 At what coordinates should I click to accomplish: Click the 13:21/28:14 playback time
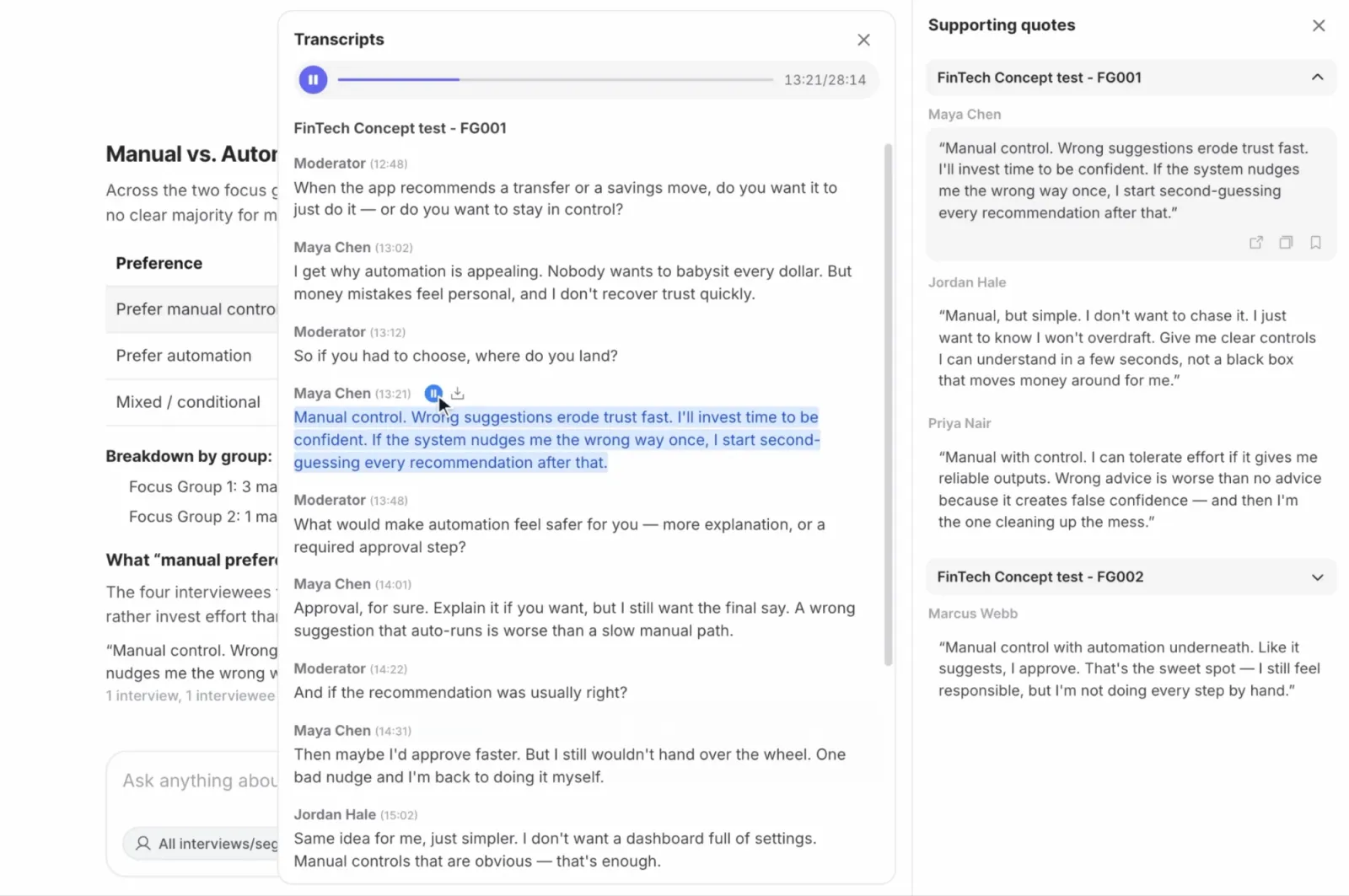point(825,80)
